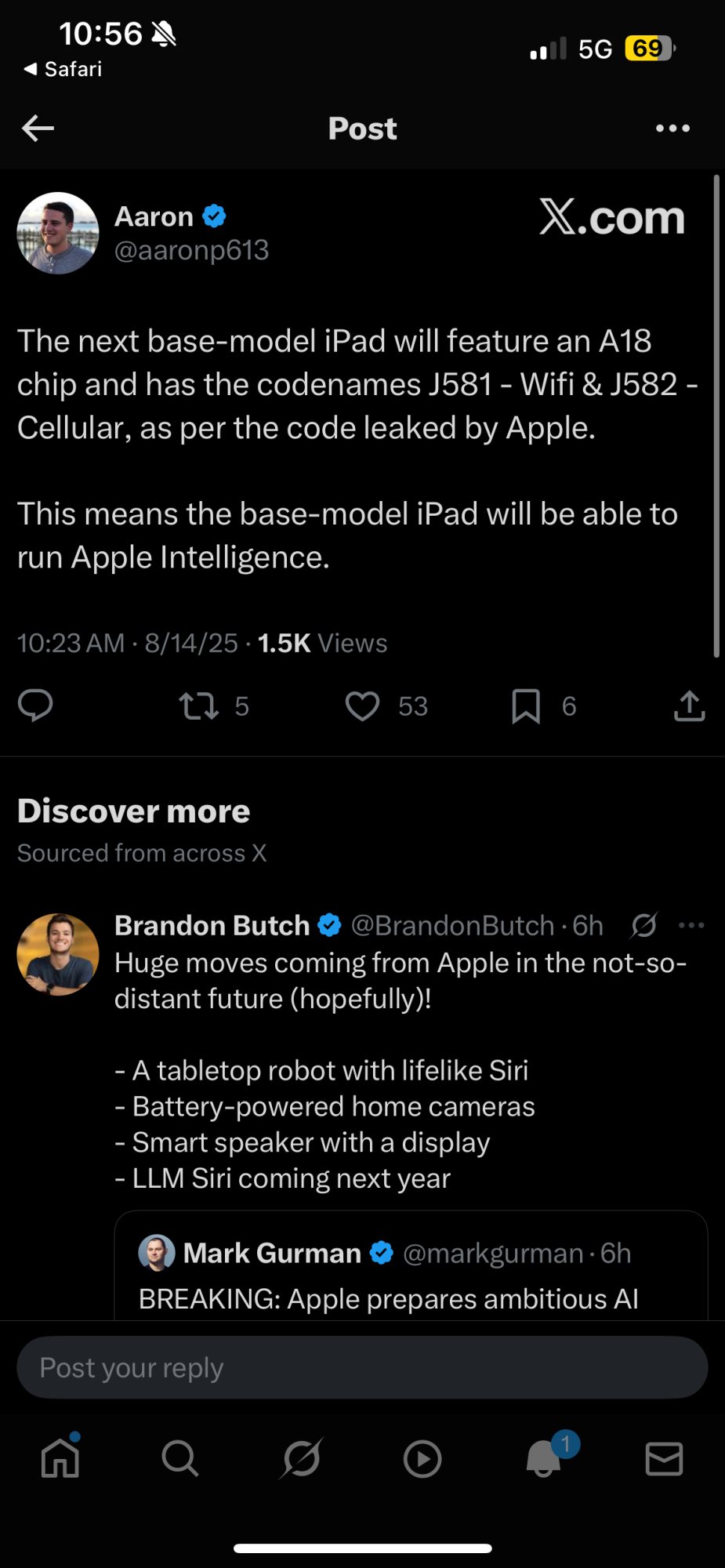Tap Grok icon on Brandon Butch's post
This screenshot has width=725, height=1568.
644,926
